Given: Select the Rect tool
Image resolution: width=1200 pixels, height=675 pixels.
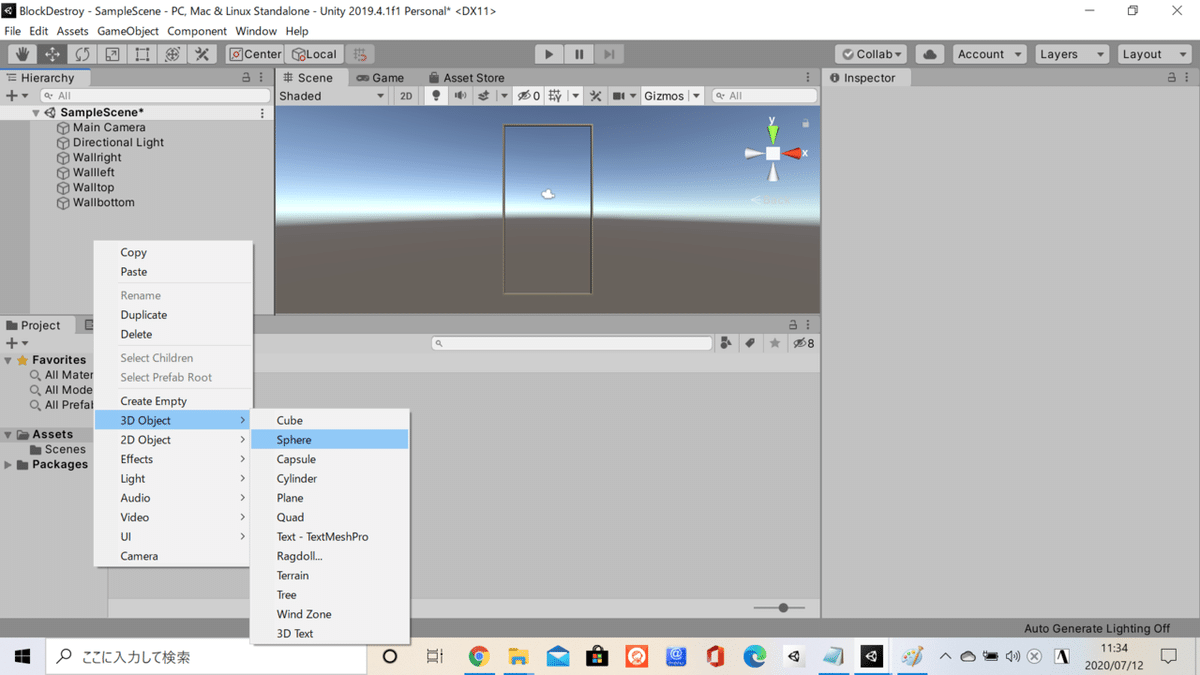Looking at the screenshot, I should 142,54.
